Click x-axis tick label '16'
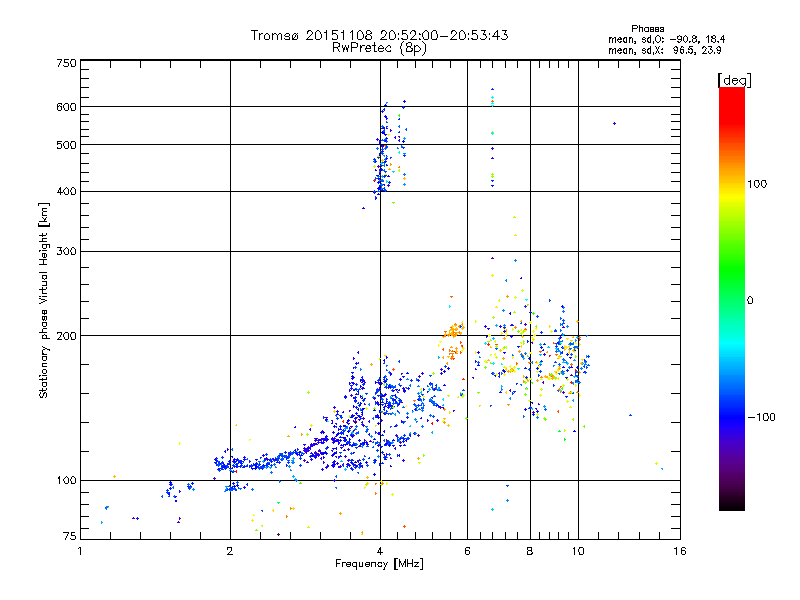The height and width of the screenshot is (600, 800). (680, 551)
